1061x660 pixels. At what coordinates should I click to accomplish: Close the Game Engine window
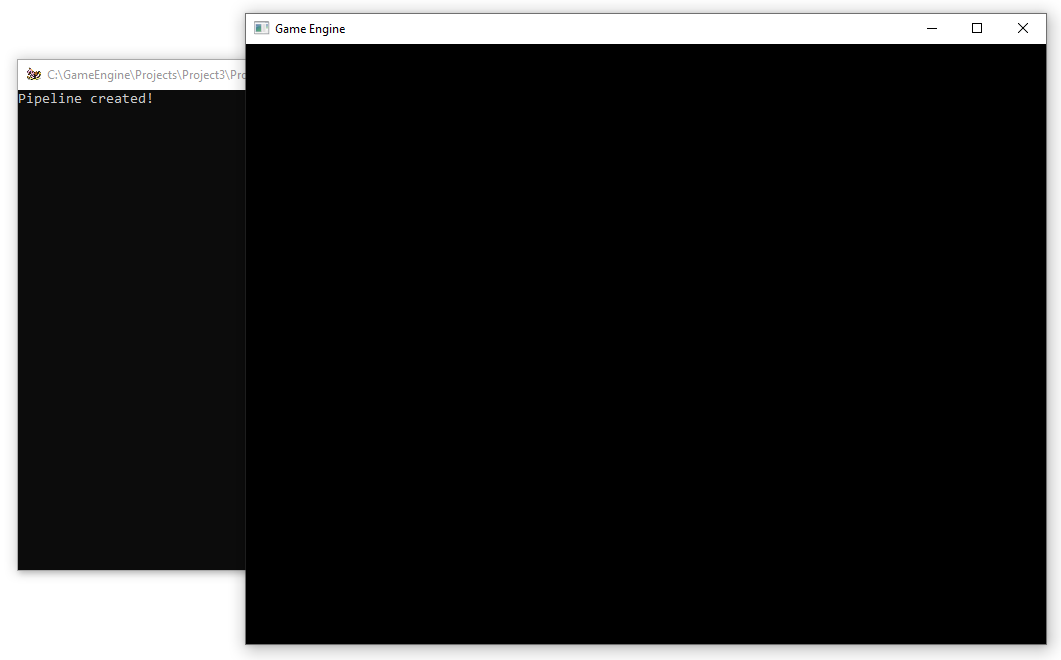[1022, 28]
